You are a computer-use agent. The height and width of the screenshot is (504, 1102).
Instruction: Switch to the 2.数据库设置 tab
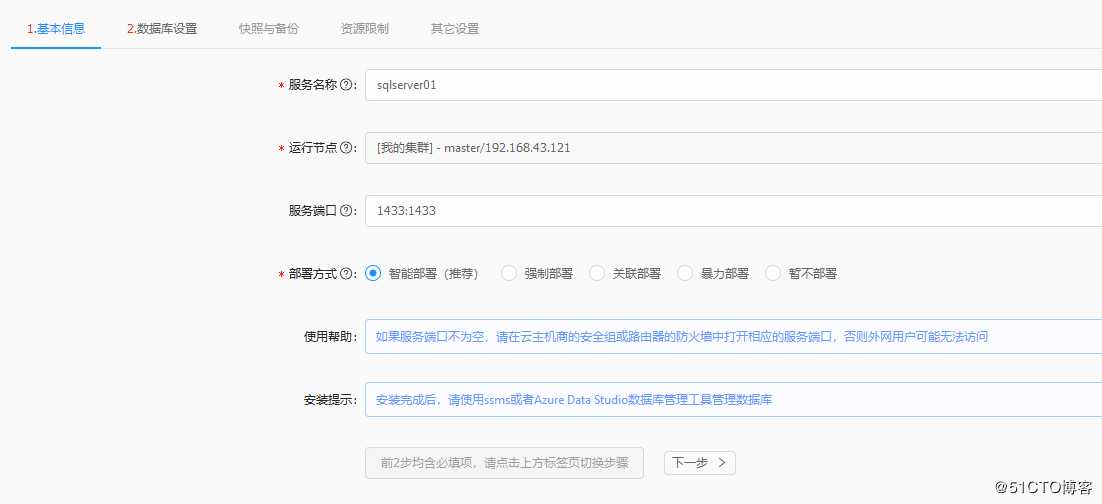click(162, 29)
